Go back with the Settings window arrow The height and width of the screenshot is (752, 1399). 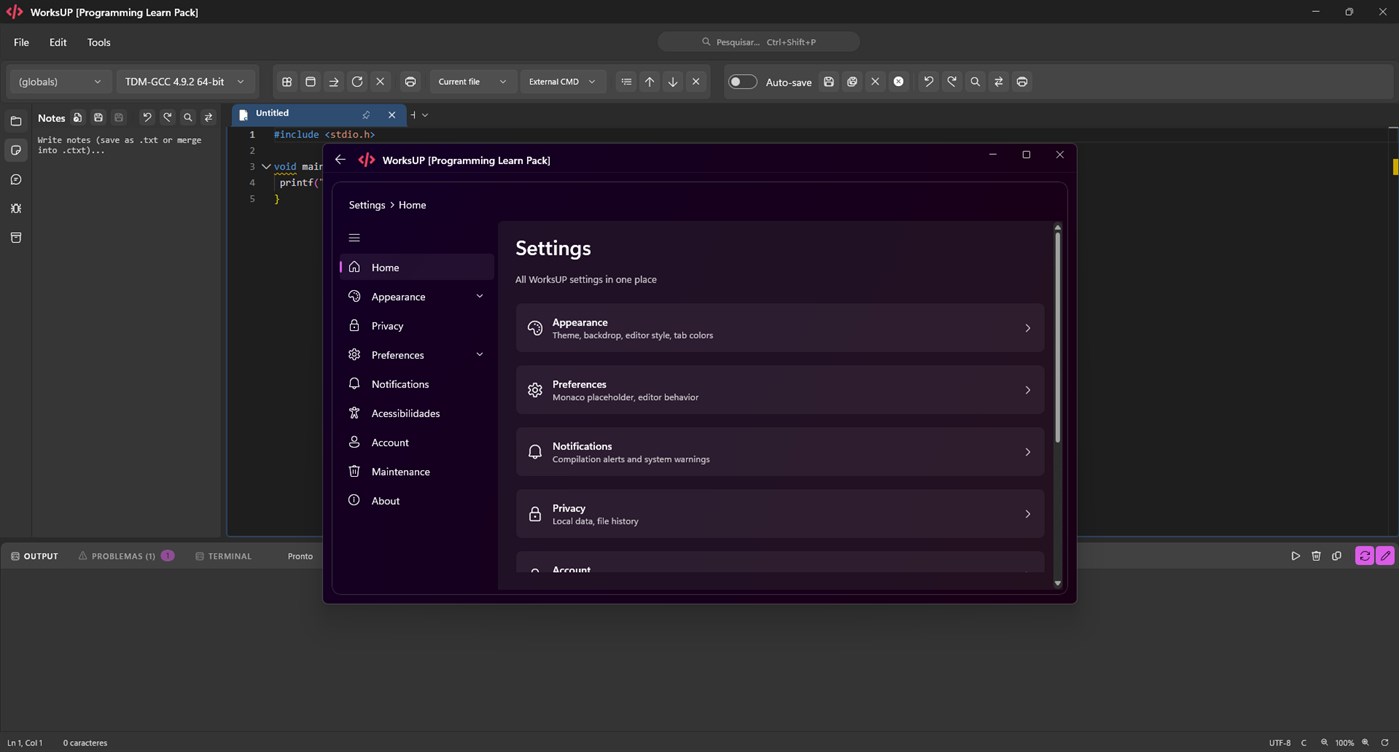[340, 160]
